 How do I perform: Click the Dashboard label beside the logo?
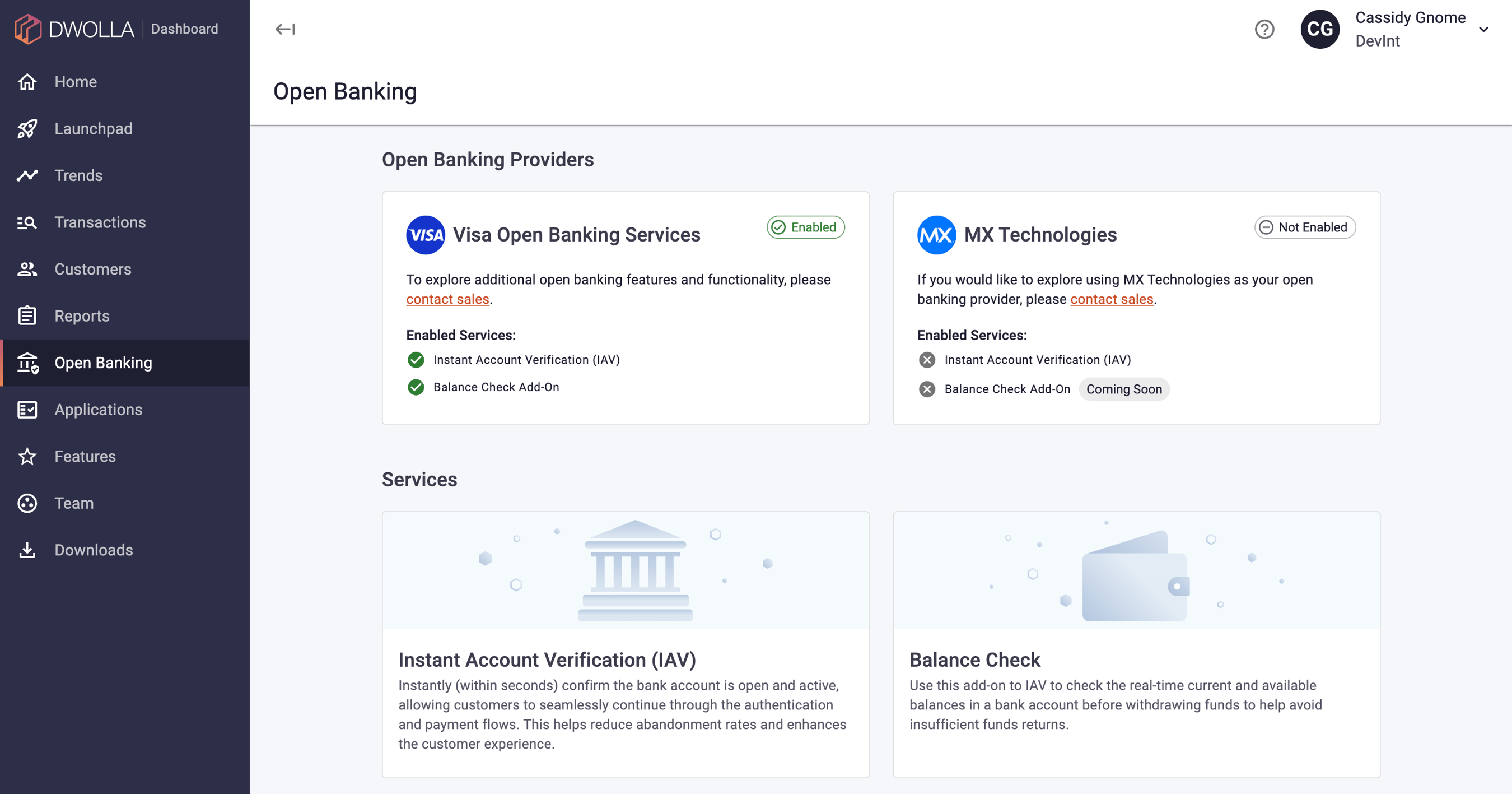184,29
